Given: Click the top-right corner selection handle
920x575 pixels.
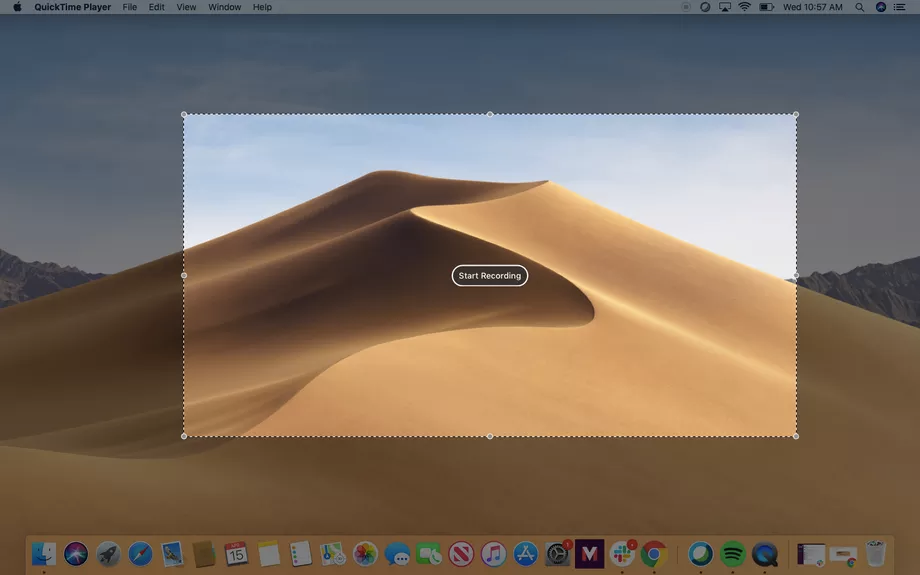Looking at the screenshot, I should tap(796, 114).
